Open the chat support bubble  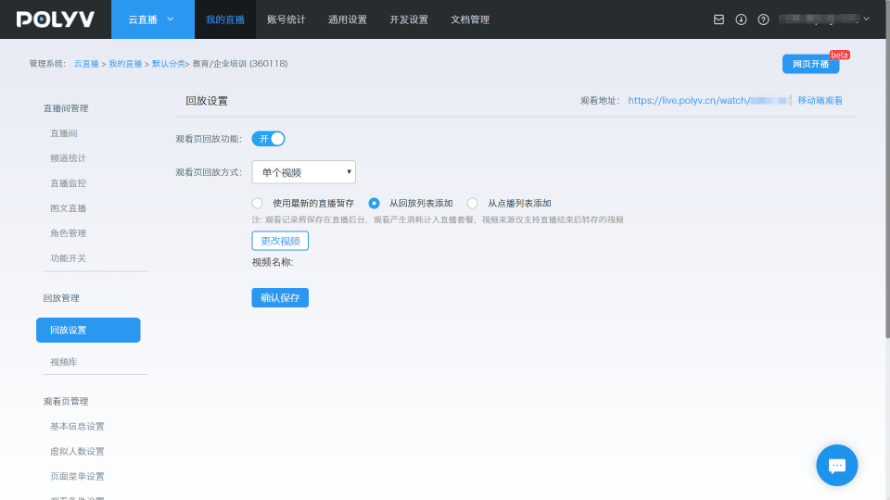[x=837, y=465]
